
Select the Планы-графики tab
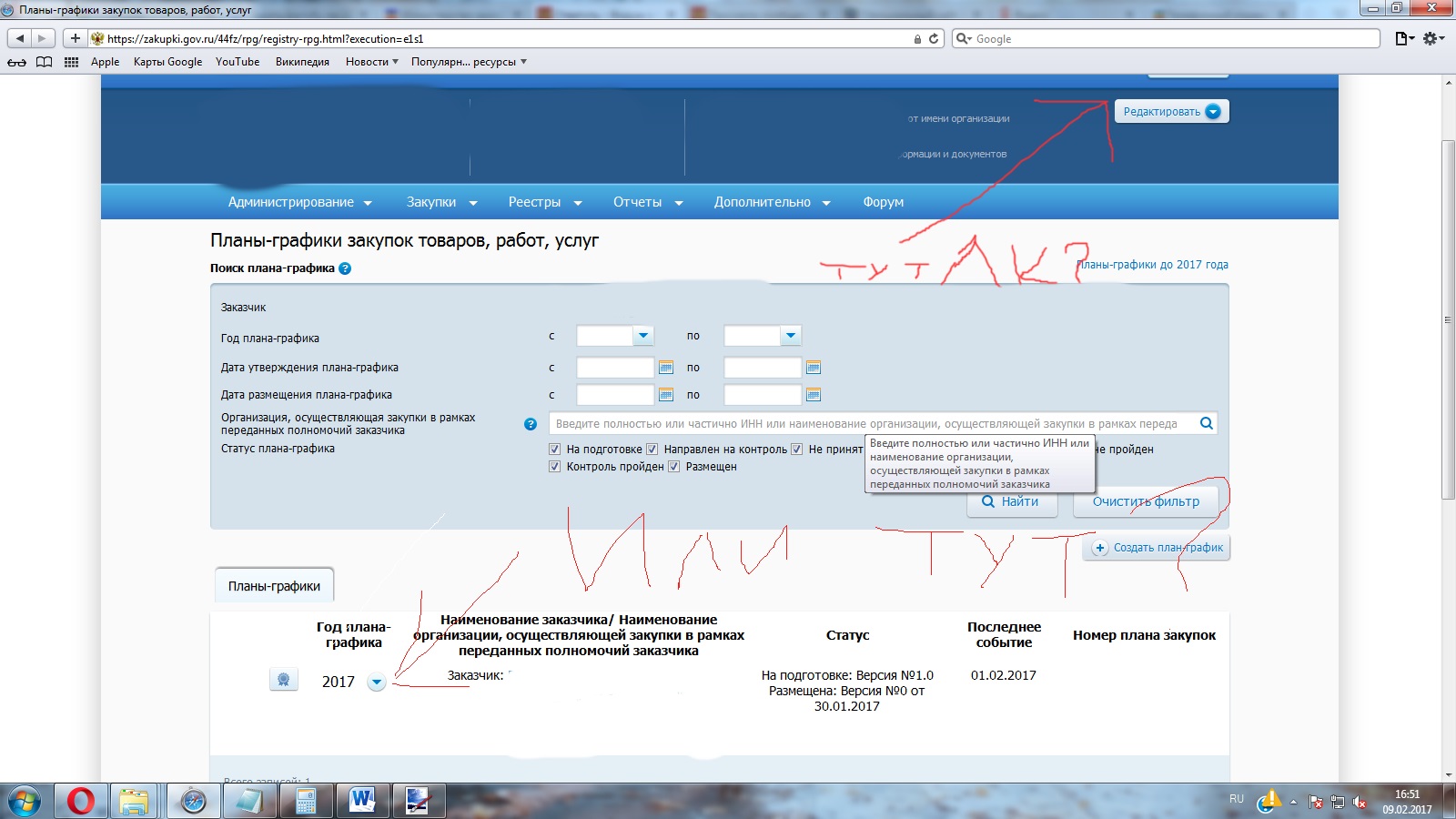(x=274, y=586)
